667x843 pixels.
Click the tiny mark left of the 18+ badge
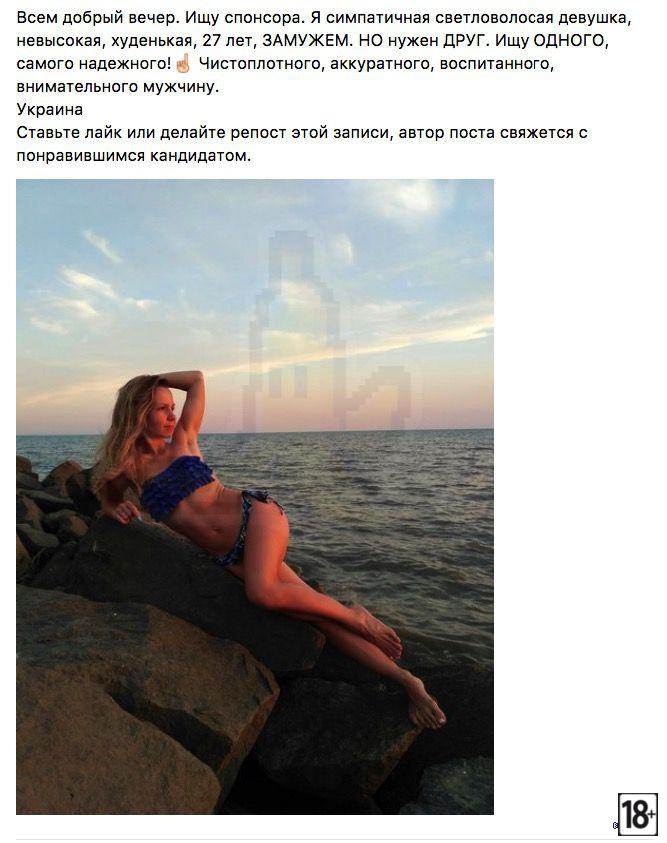pos(615,826)
